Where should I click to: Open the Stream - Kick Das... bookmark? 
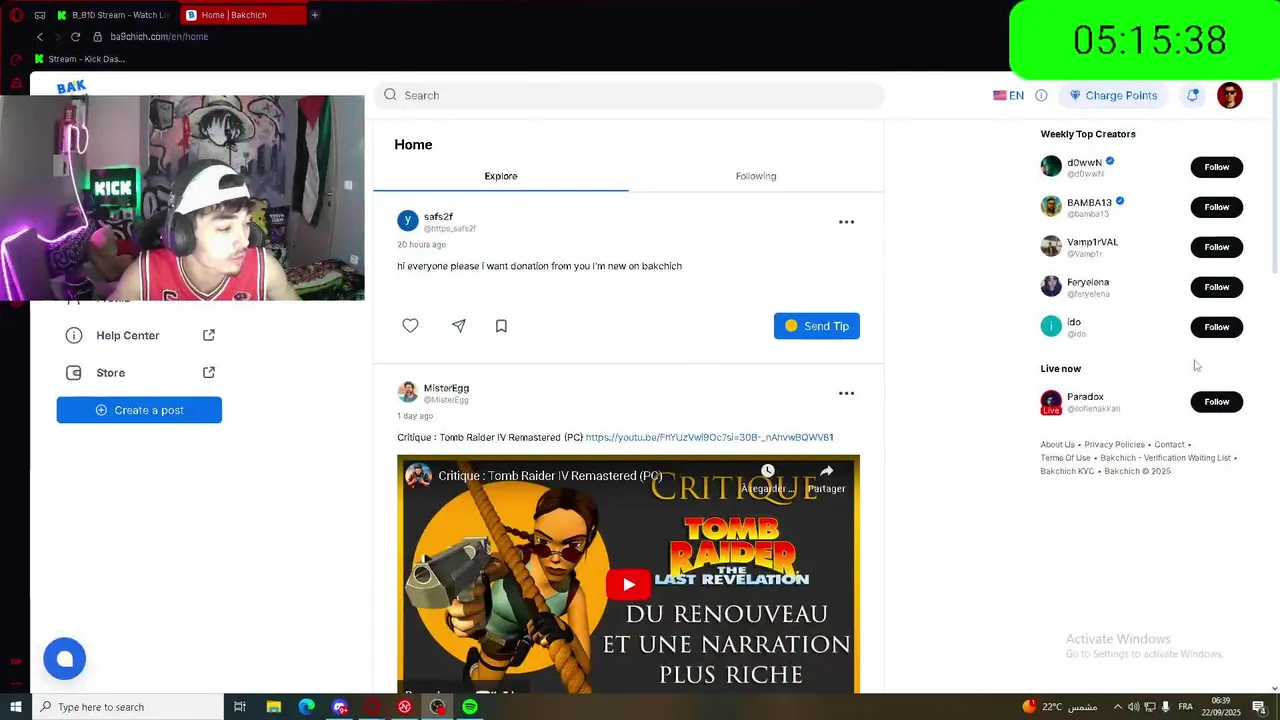tap(79, 59)
